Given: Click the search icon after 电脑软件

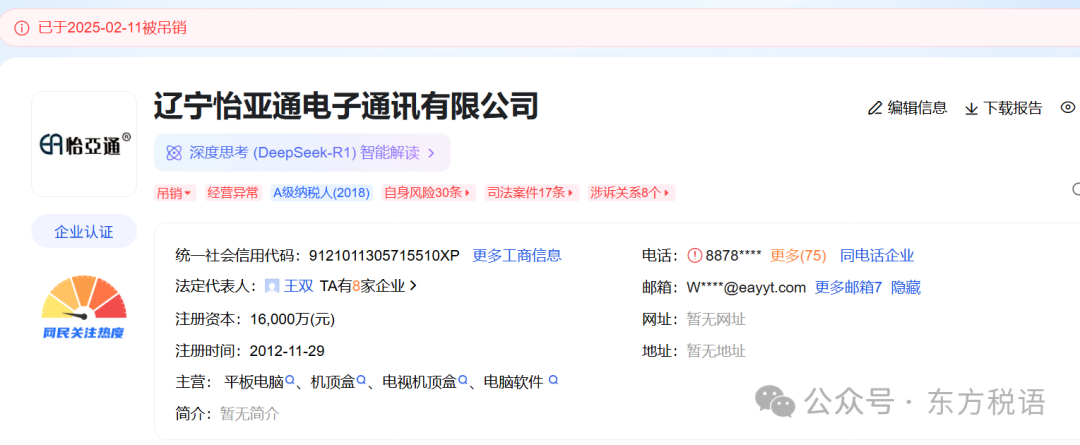Looking at the screenshot, I should (553, 381).
